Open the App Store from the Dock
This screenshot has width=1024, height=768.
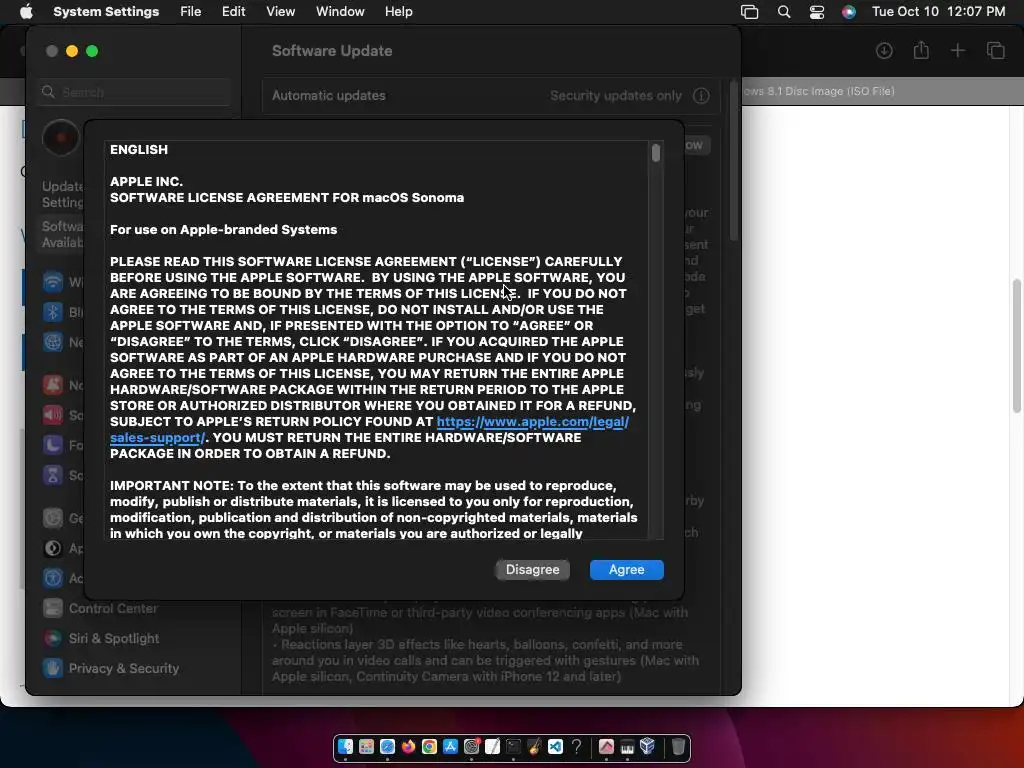point(450,746)
